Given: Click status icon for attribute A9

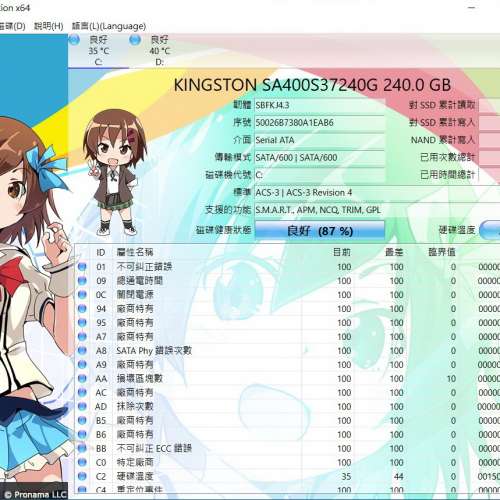Looking at the screenshot, I should [x=82, y=365].
